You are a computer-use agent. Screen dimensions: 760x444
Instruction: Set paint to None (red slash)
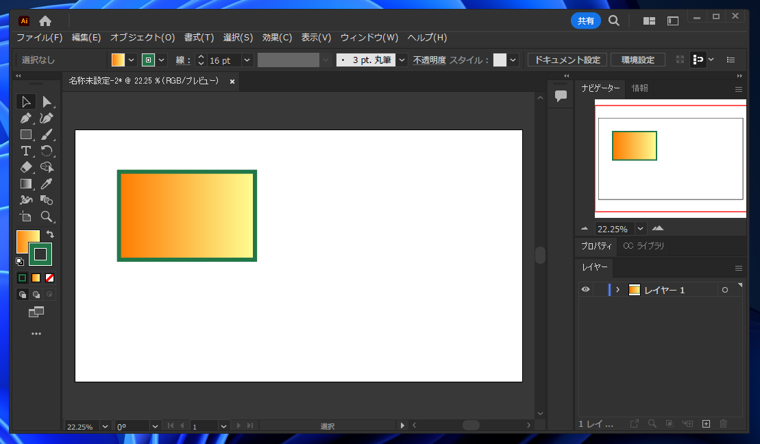click(49, 278)
